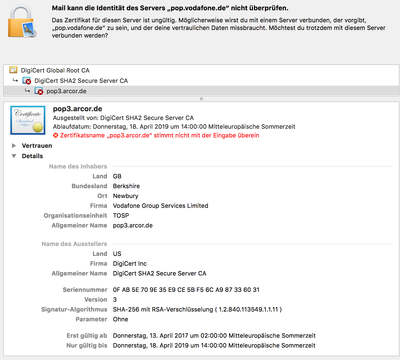Click the pop3.arcor.de certificate icon in the chain
This screenshot has height=360, width=400.
[39, 91]
